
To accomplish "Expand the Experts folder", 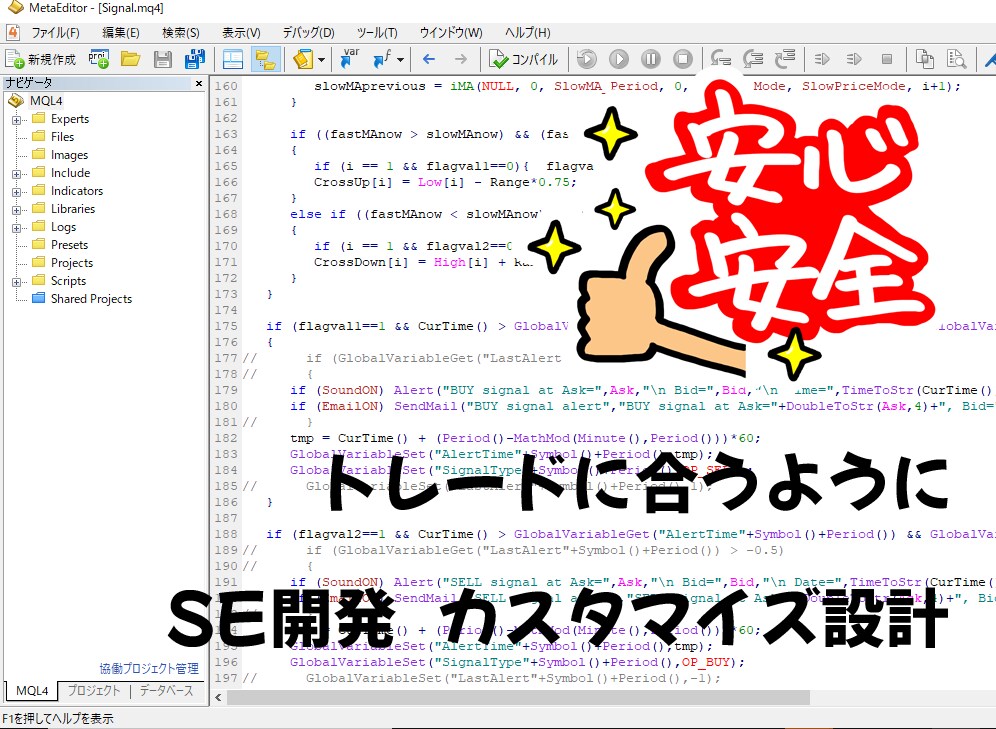I will point(17,120).
